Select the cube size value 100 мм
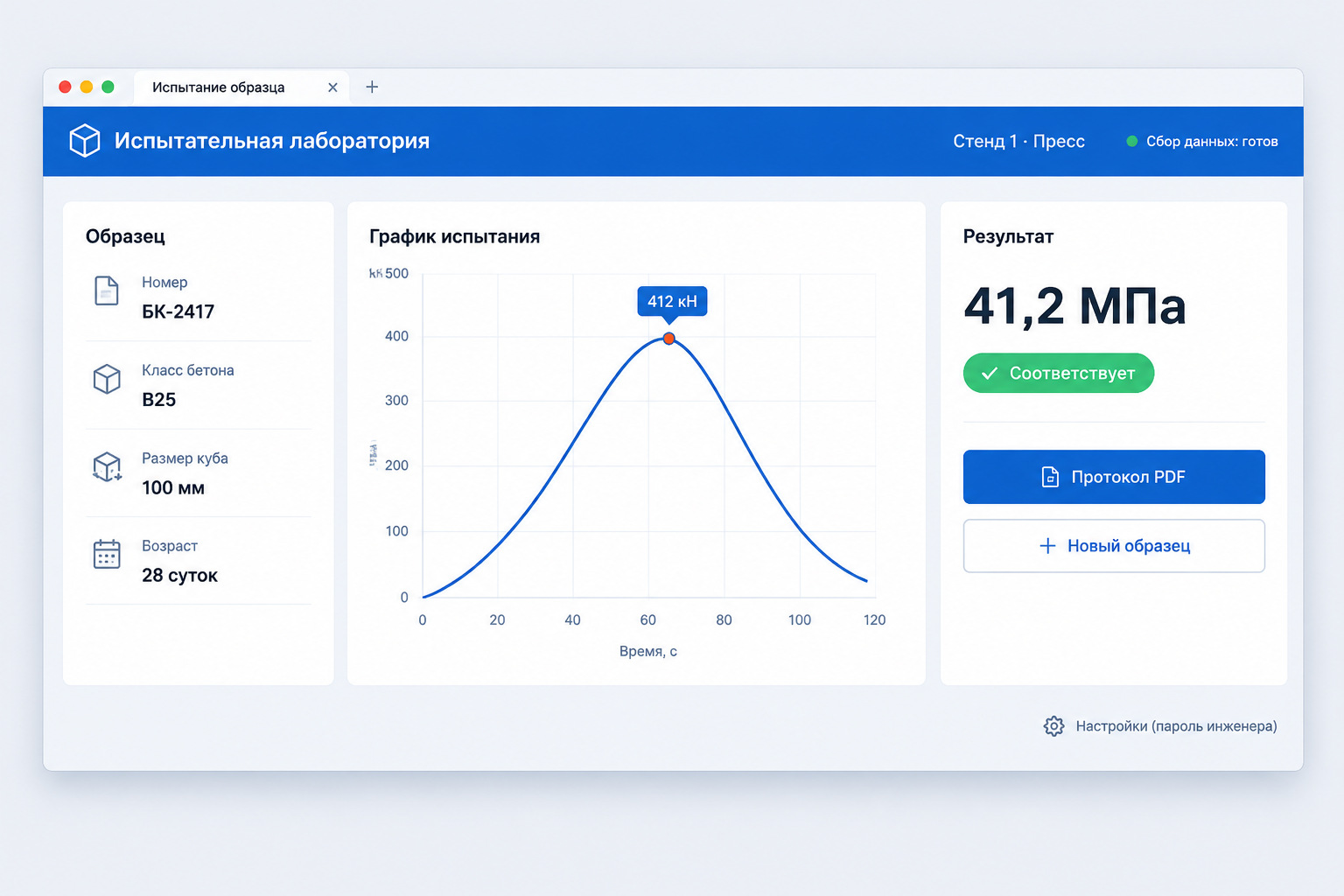This screenshot has height=896, width=1344. [x=173, y=488]
